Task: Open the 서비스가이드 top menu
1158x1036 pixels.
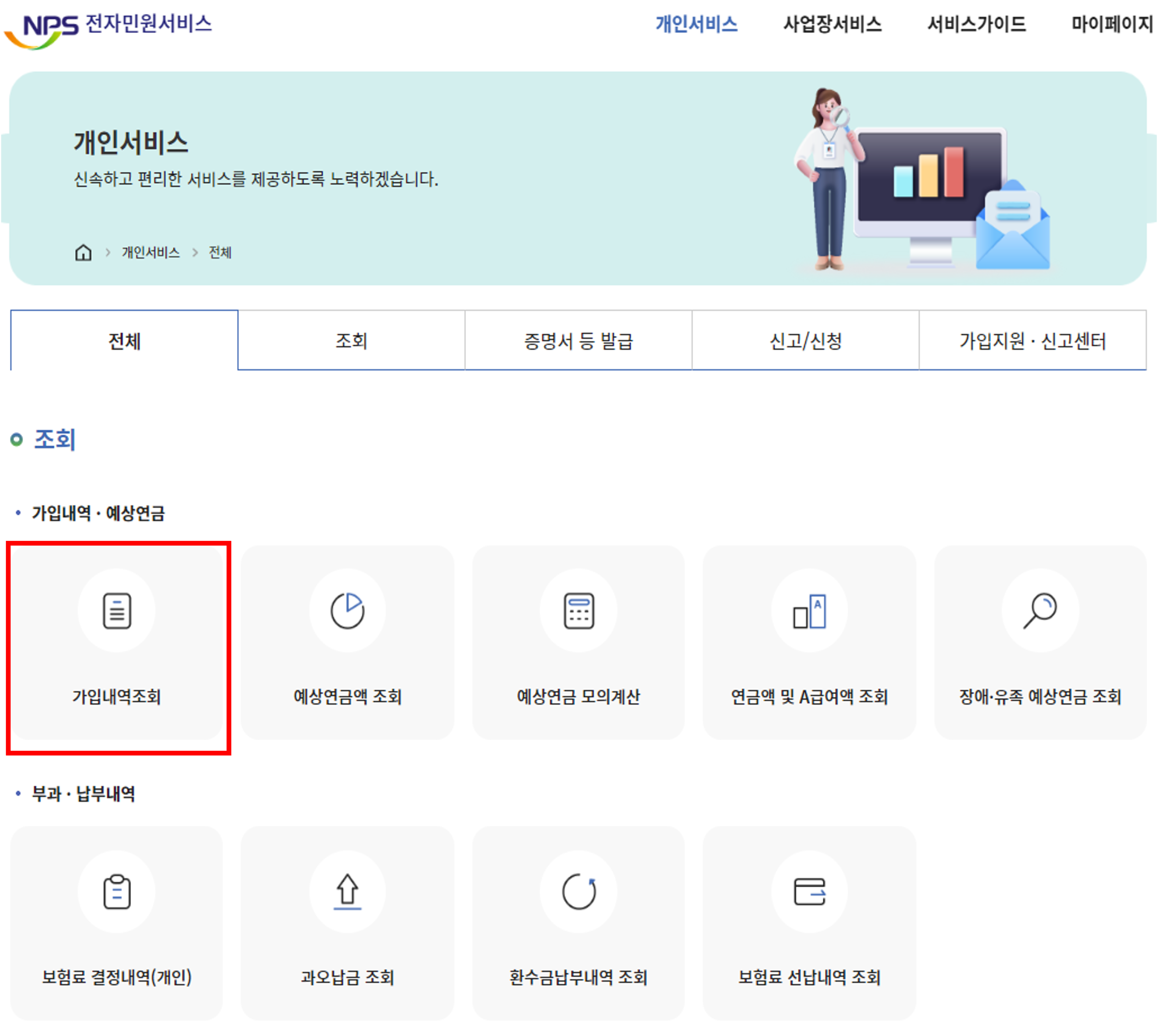Action: tap(976, 24)
